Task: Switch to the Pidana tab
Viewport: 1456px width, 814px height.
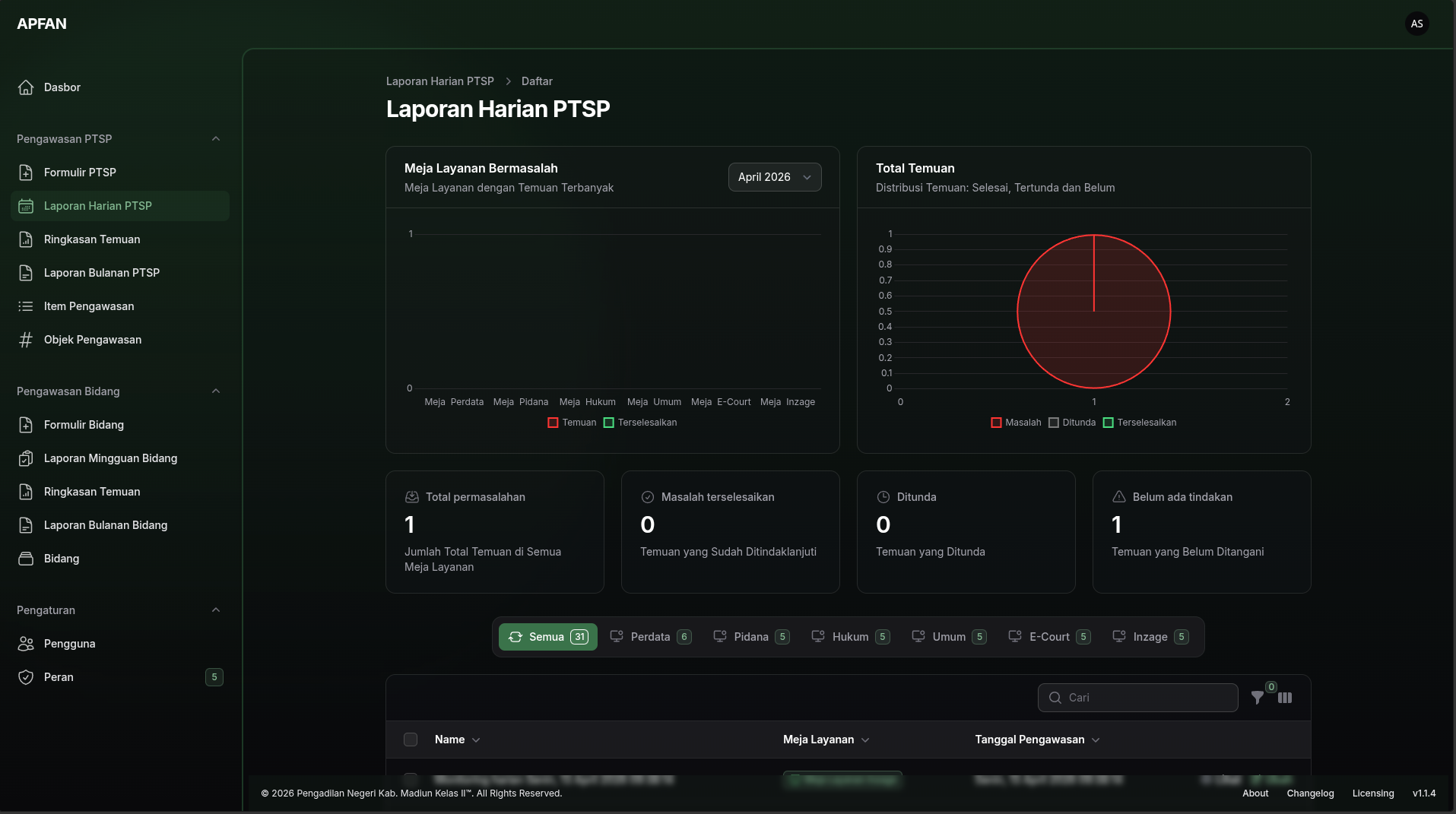Action: pos(751,637)
